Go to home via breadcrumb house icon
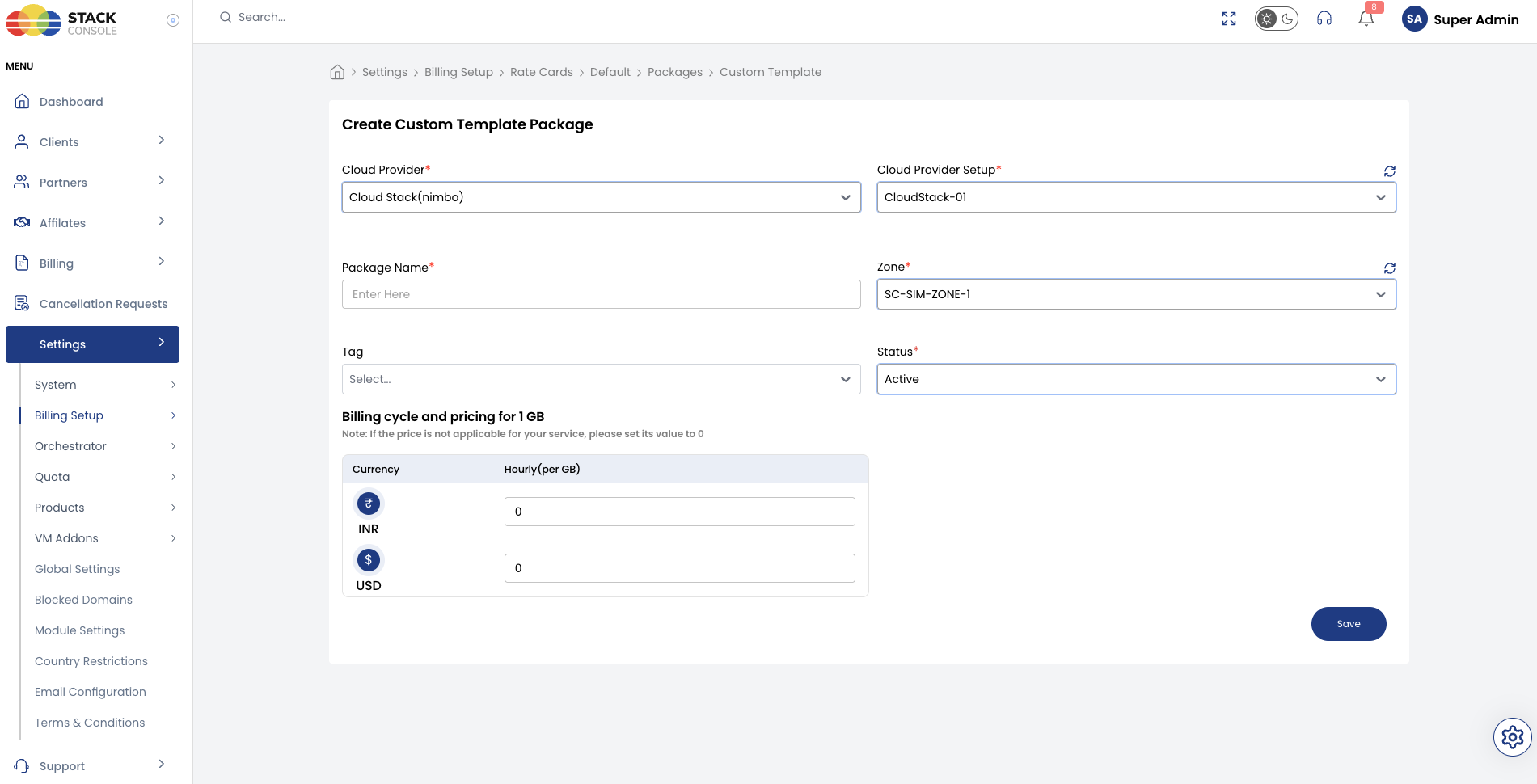Screen dimensions: 1537x784 tap(337, 72)
